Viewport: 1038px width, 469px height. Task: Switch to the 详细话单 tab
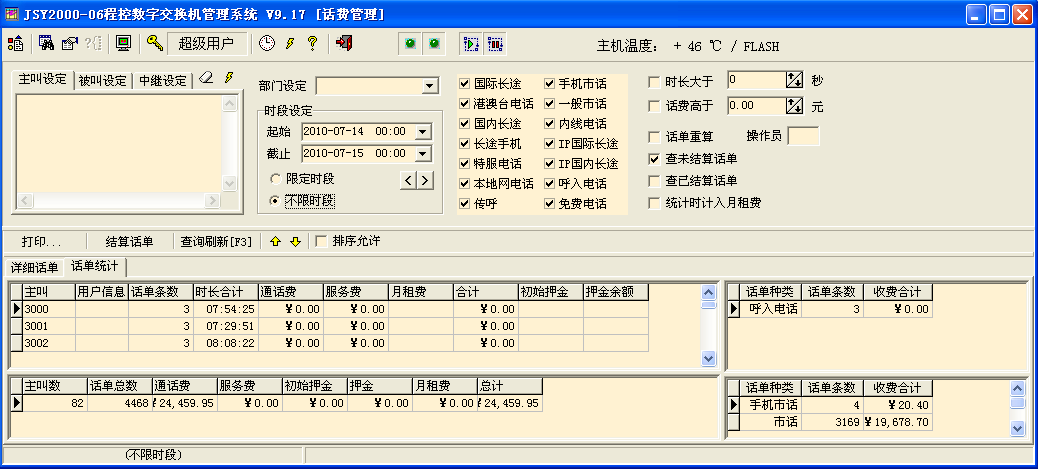tap(35, 267)
